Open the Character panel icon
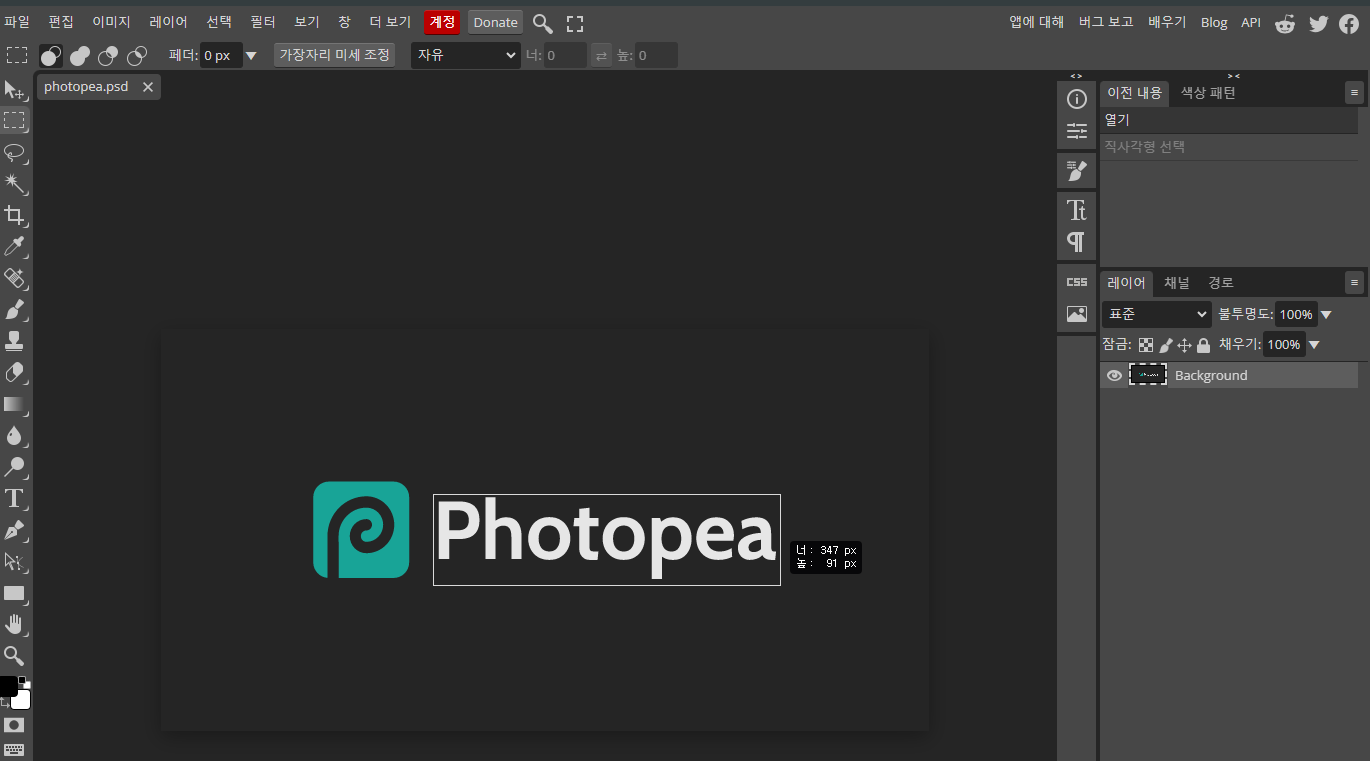This screenshot has width=1370, height=761. point(1077,210)
